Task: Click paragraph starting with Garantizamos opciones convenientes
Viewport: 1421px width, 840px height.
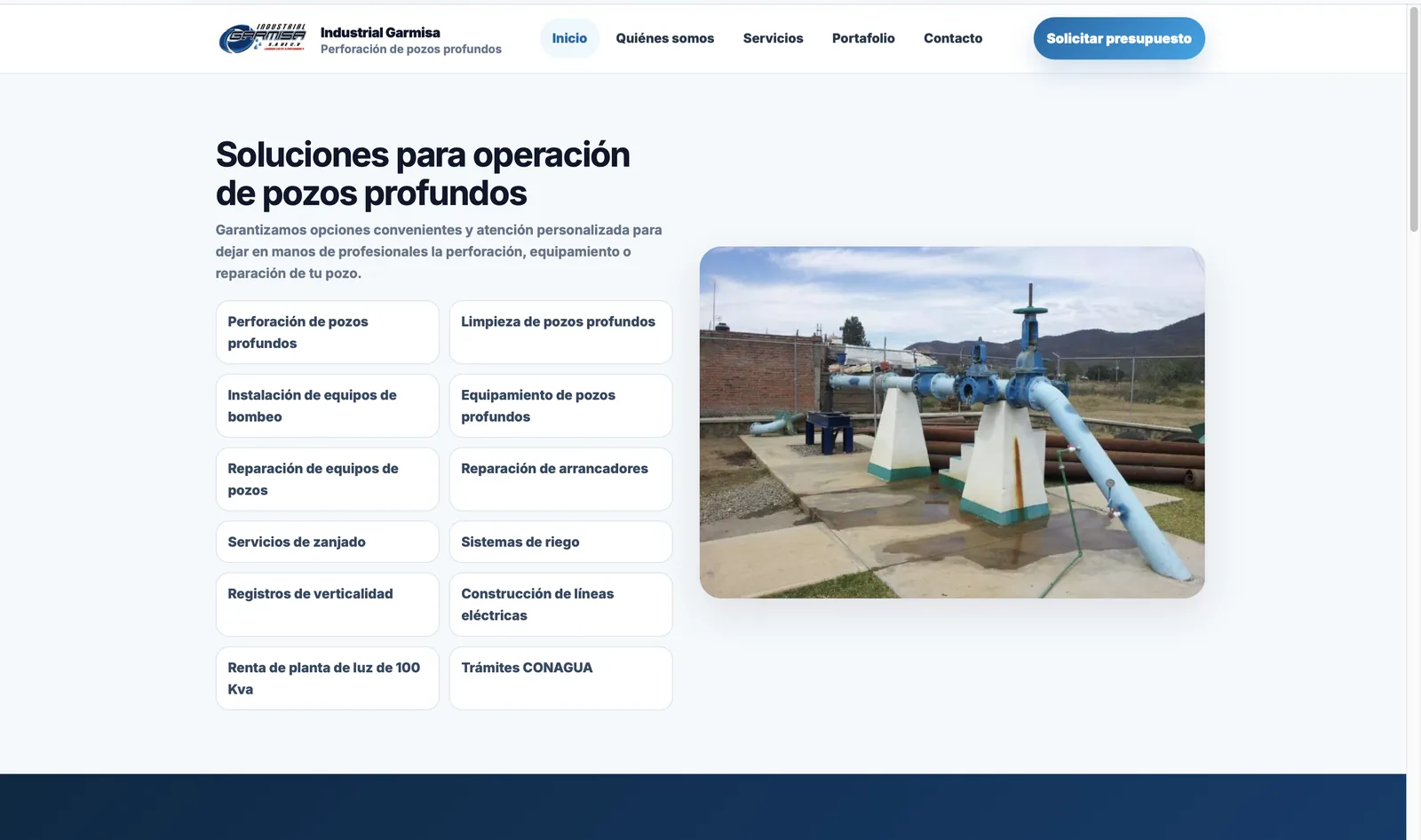Action: coord(439,251)
